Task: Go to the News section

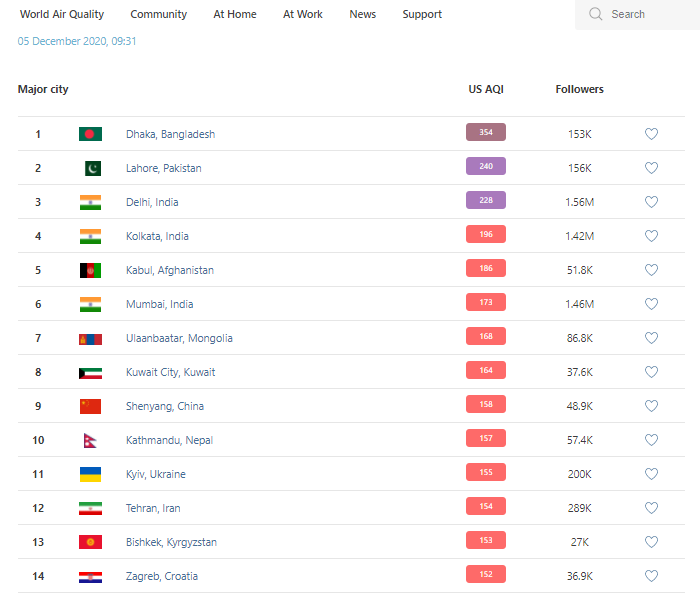Action: pyautogui.click(x=363, y=14)
